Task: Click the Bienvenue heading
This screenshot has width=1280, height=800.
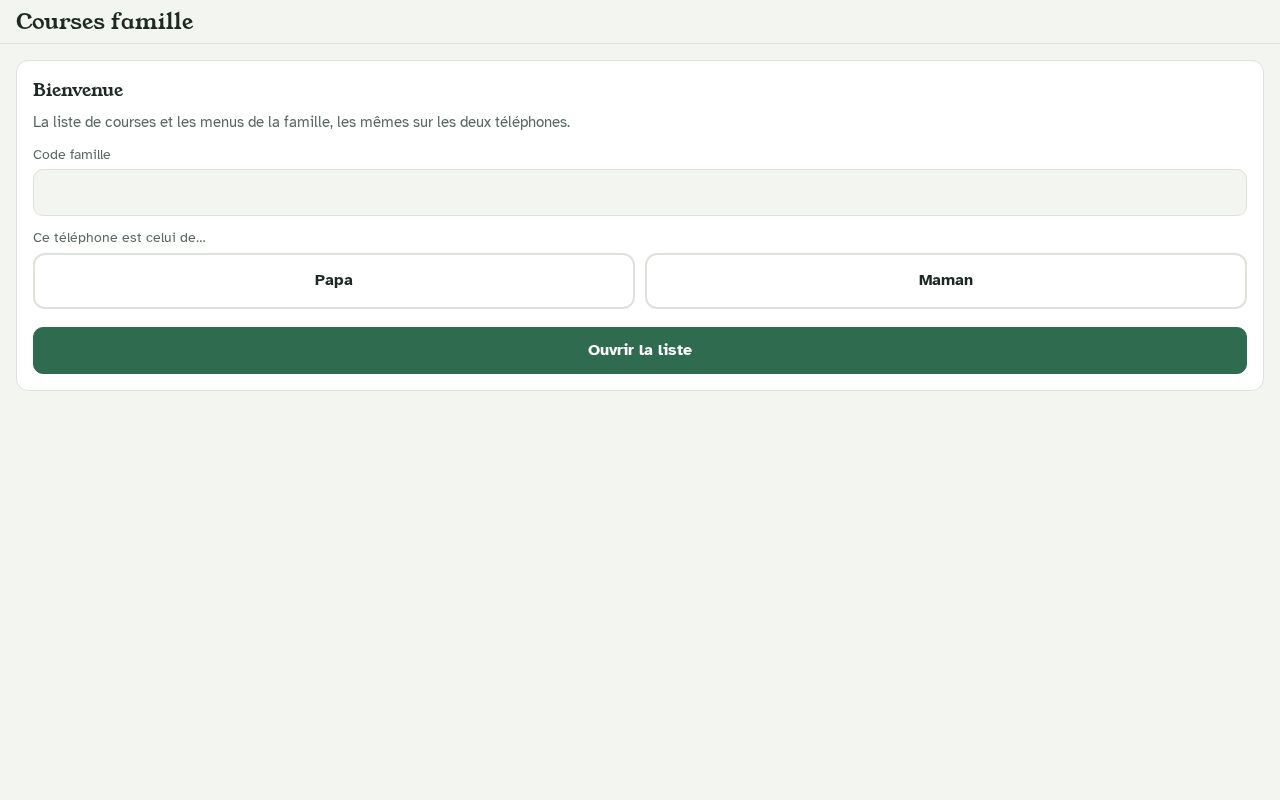Action: (78, 90)
